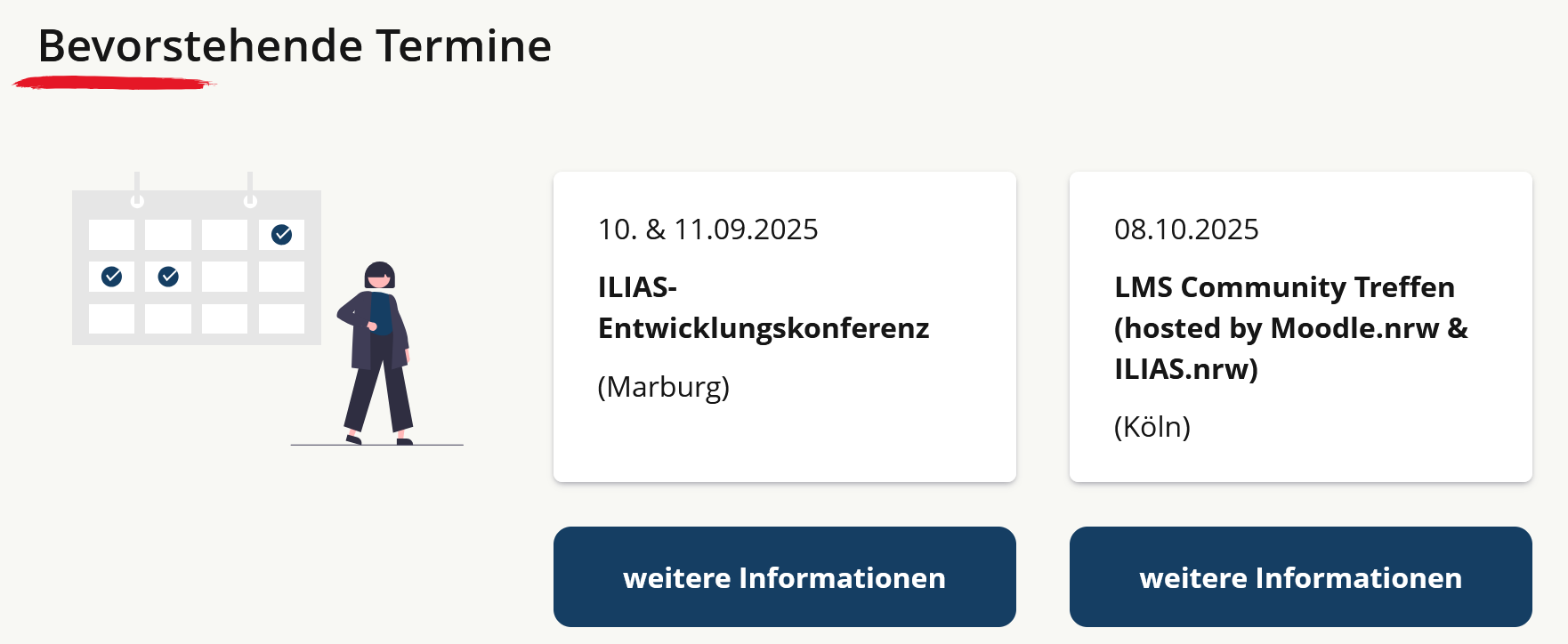Image resolution: width=1568 pixels, height=644 pixels.
Task: Click the floor line beneath the person
Action: pos(376,445)
